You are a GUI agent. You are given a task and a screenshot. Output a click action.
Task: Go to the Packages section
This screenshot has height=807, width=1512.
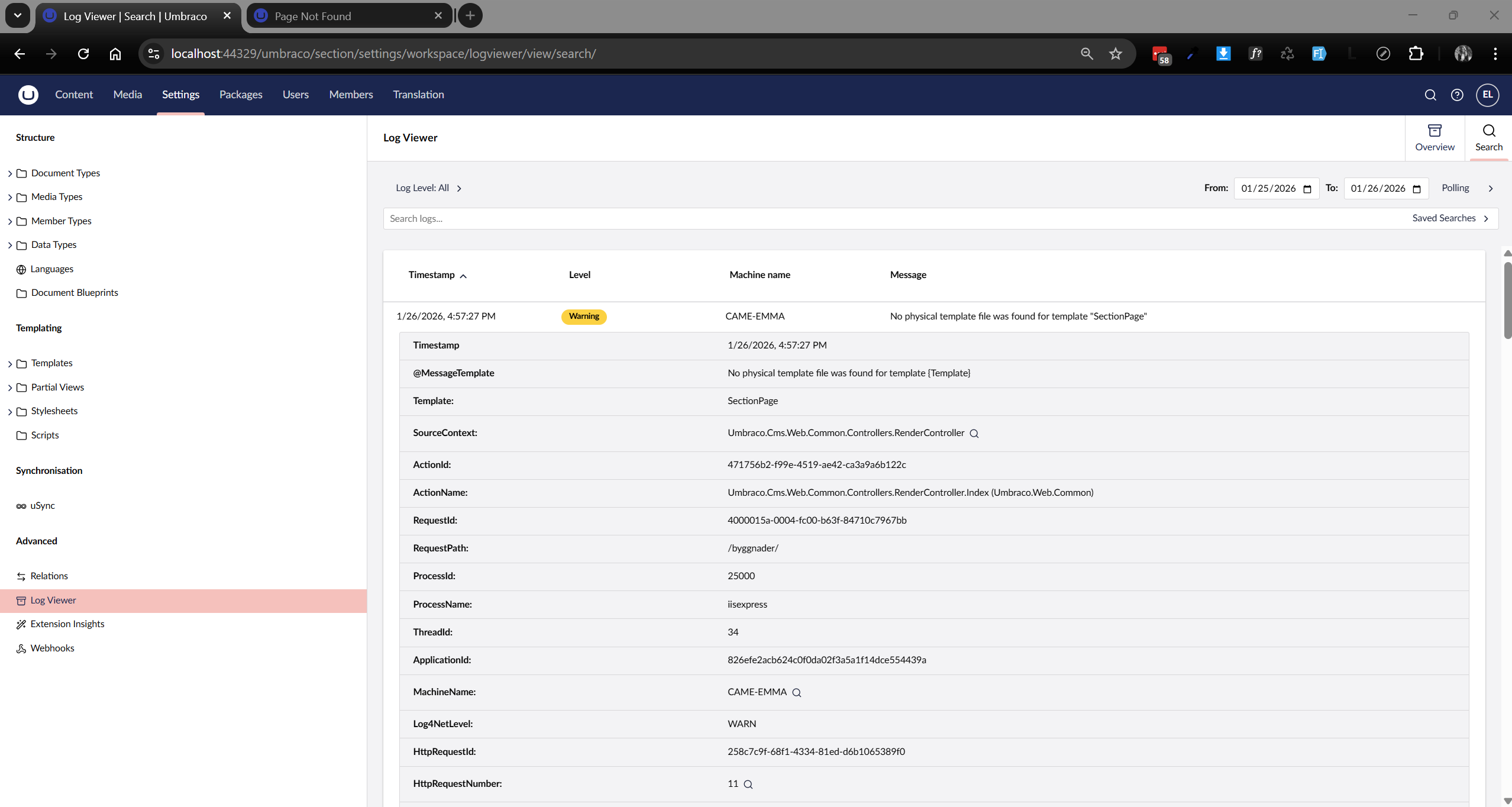pyautogui.click(x=240, y=95)
